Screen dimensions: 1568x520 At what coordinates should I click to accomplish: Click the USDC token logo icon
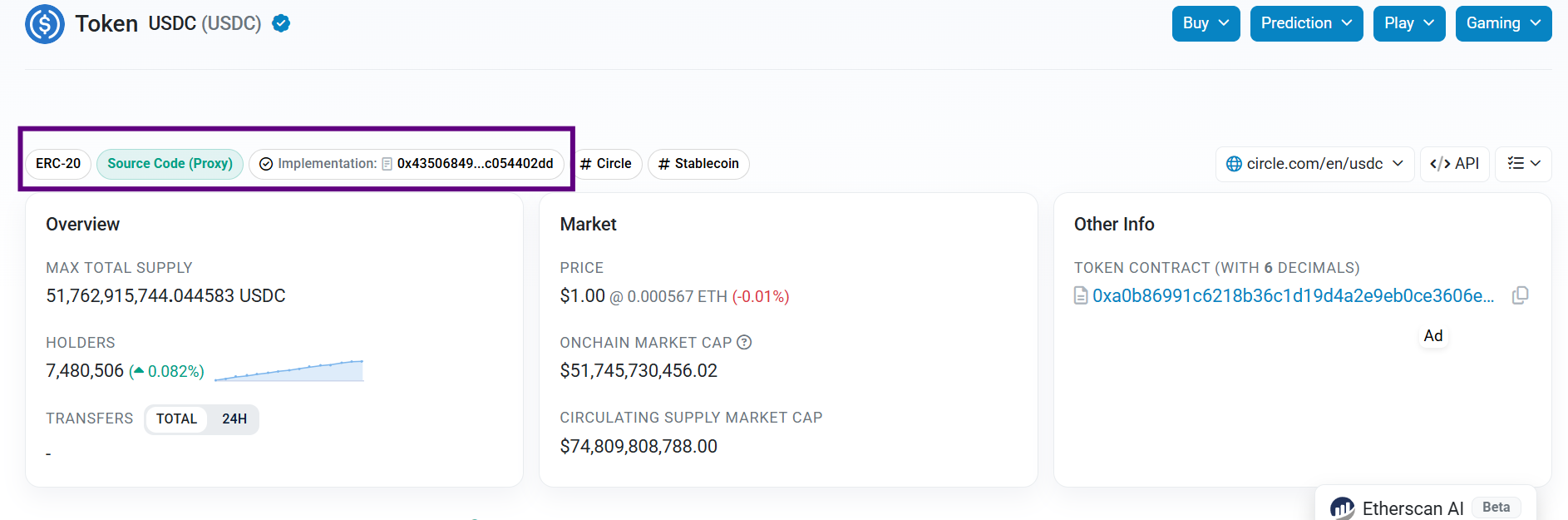(45, 24)
